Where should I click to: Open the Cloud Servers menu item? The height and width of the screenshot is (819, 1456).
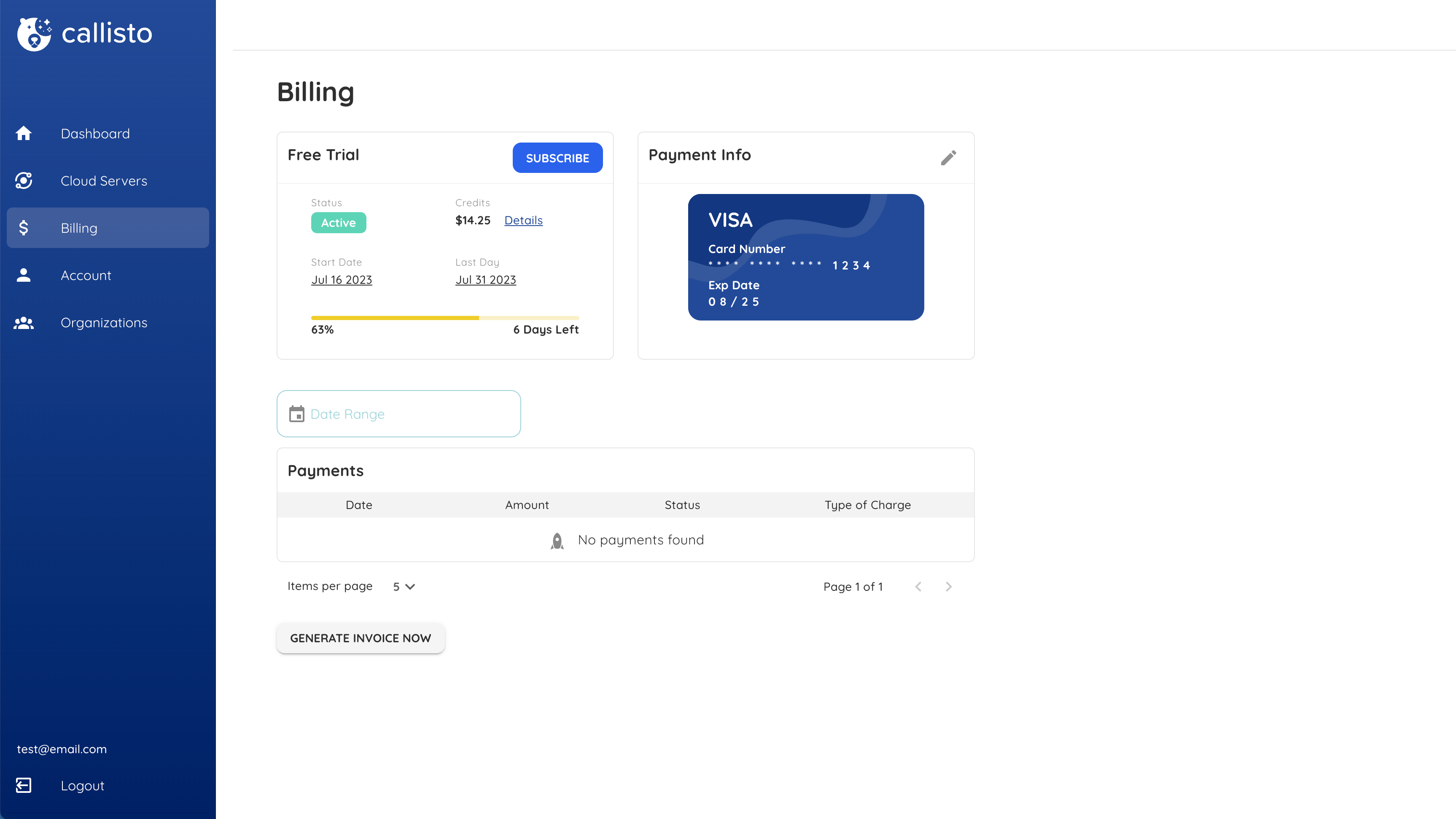pos(104,181)
